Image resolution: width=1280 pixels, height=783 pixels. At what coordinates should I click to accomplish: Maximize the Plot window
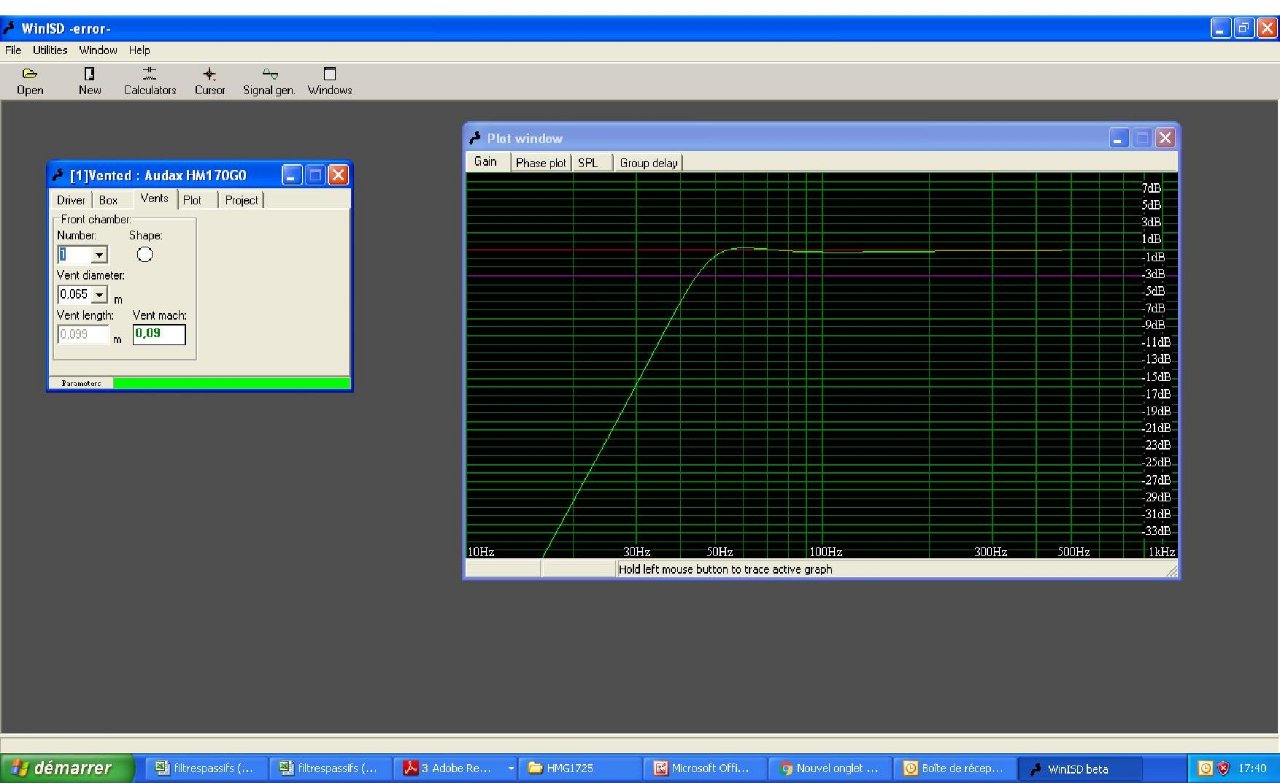1143,138
